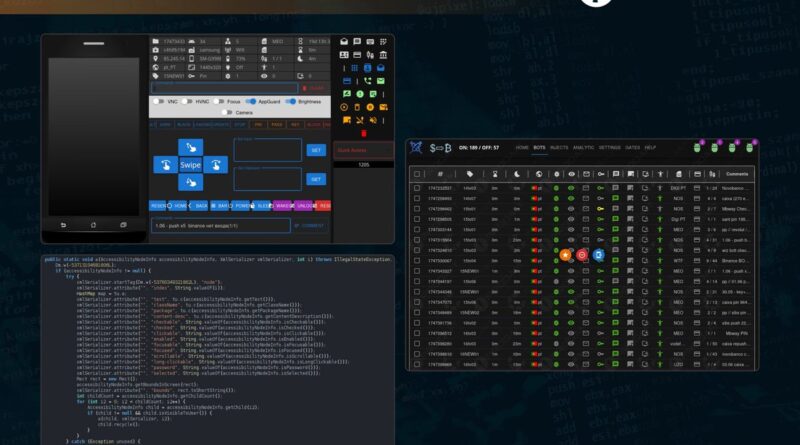Tap the swipe left arrow button
Image resolution: width=800 pixels, height=445 pixels.
pos(165,165)
